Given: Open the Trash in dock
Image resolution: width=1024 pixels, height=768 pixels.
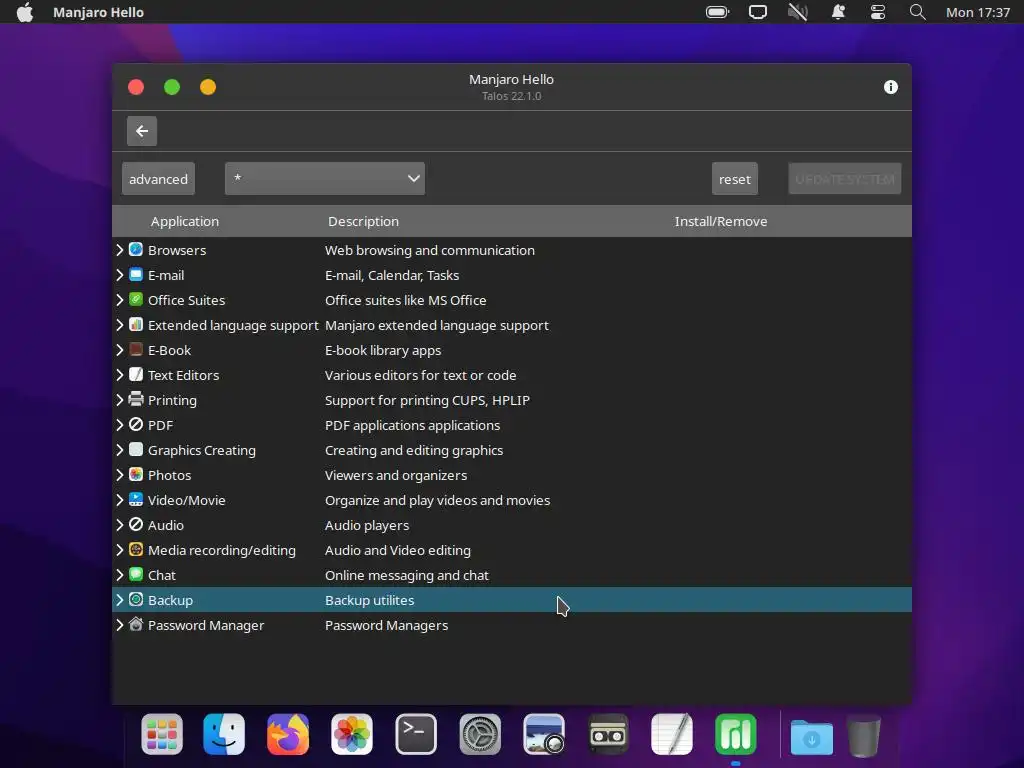Looking at the screenshot, I should coord(864,735).
